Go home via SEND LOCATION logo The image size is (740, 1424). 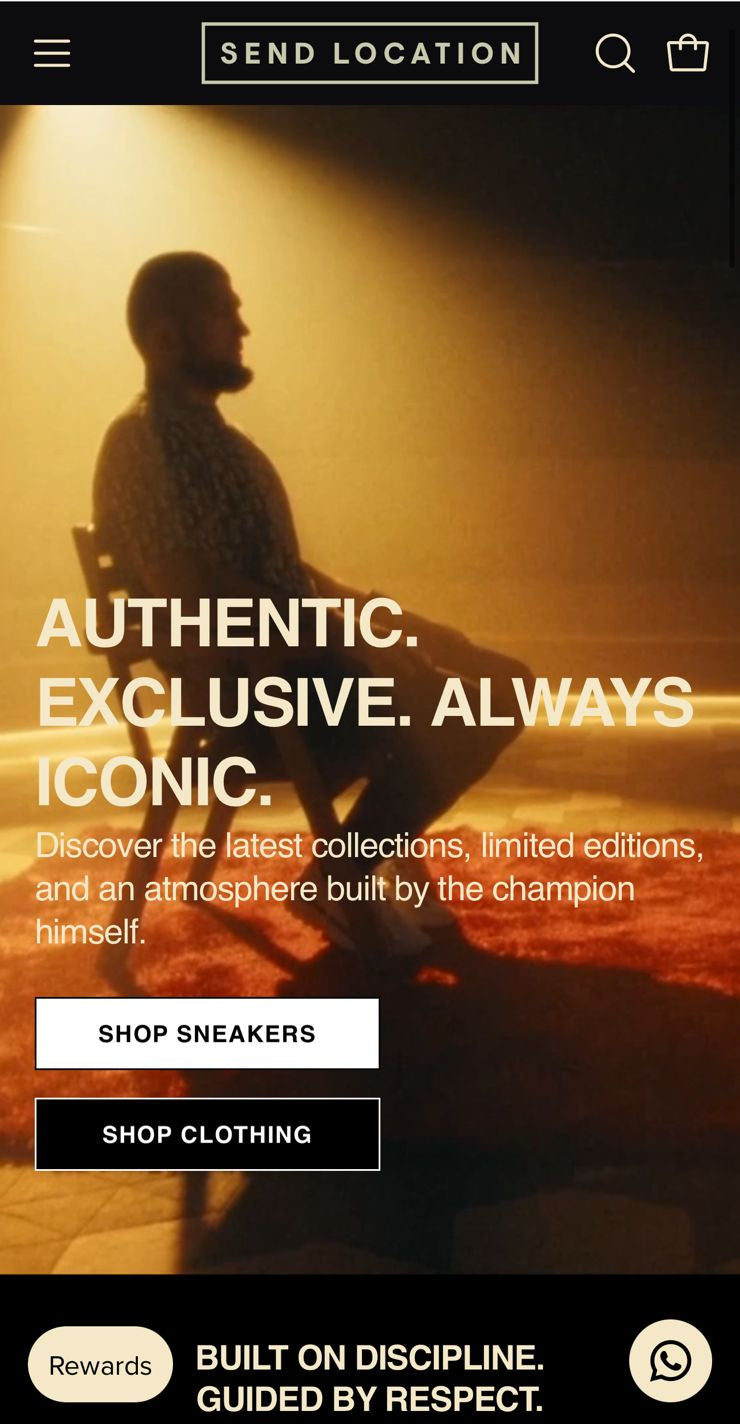[370, 53]
